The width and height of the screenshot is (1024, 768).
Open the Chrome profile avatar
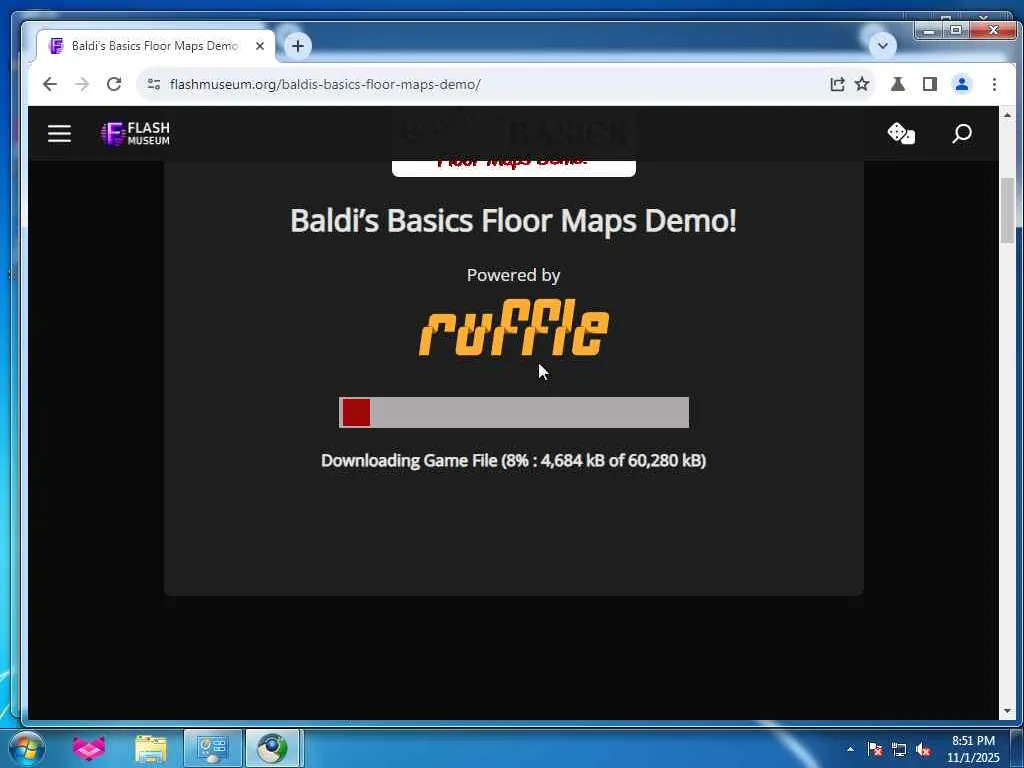tap(962, 84)
